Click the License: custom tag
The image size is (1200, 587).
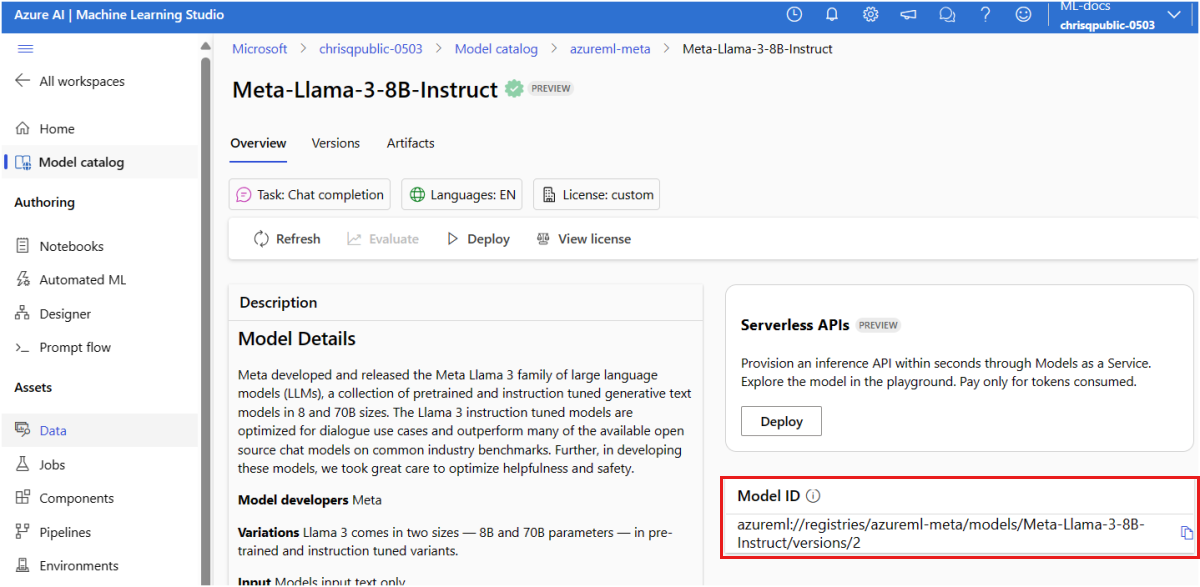point(597,195)
